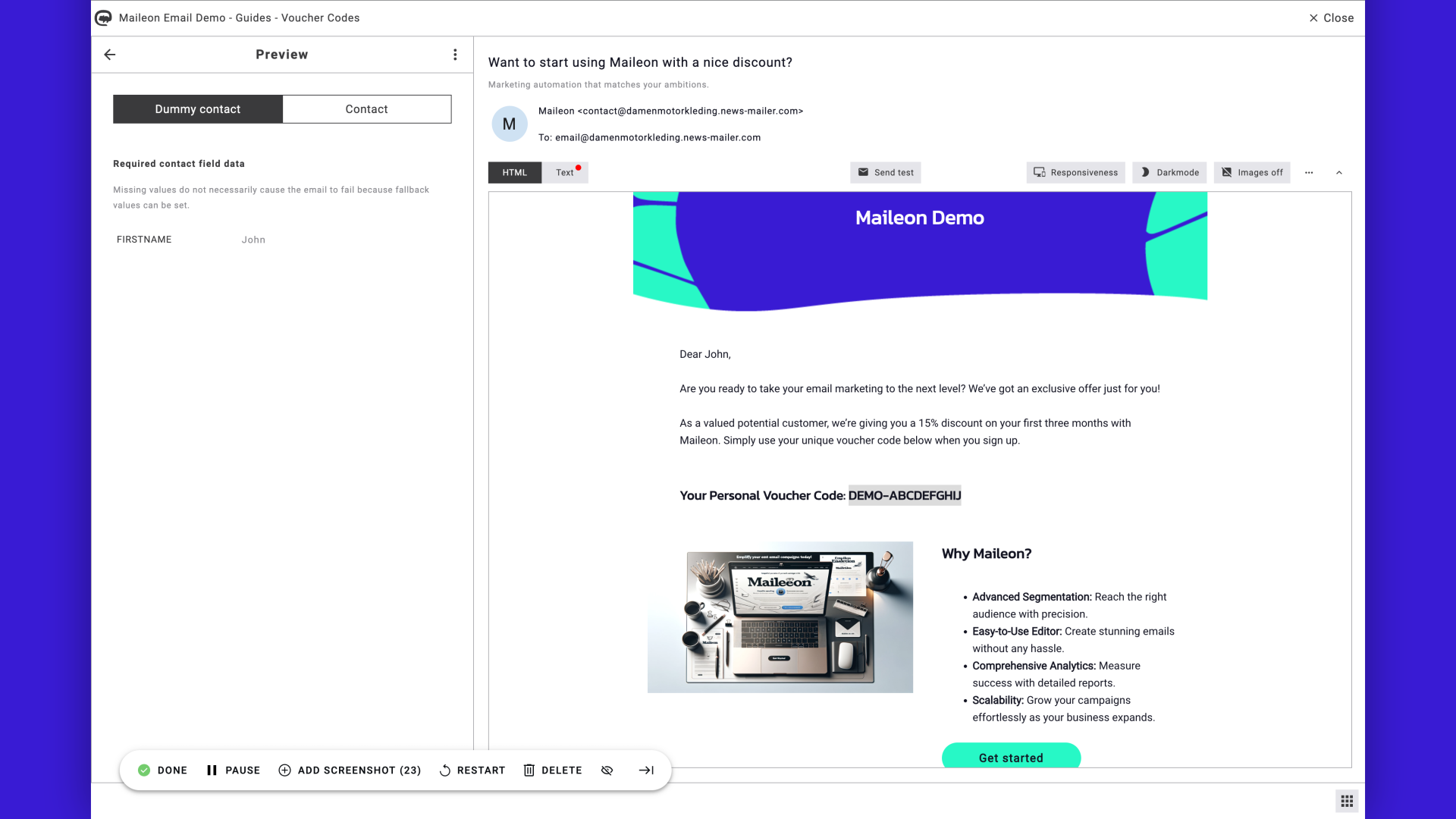Add screenshot (23) to the guide
1456x819 pixels.
[350, 770]
